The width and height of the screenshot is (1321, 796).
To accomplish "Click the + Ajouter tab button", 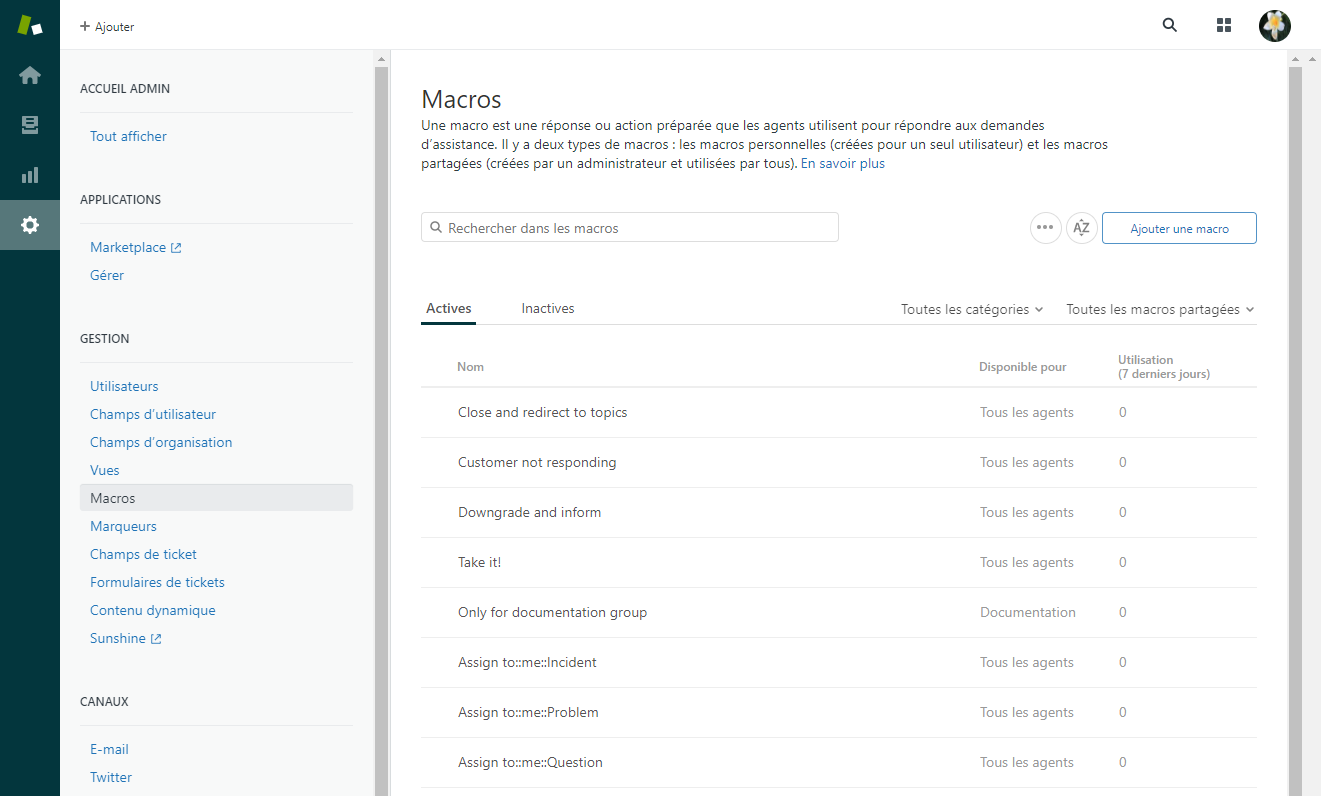I will (x=107, y=27).
